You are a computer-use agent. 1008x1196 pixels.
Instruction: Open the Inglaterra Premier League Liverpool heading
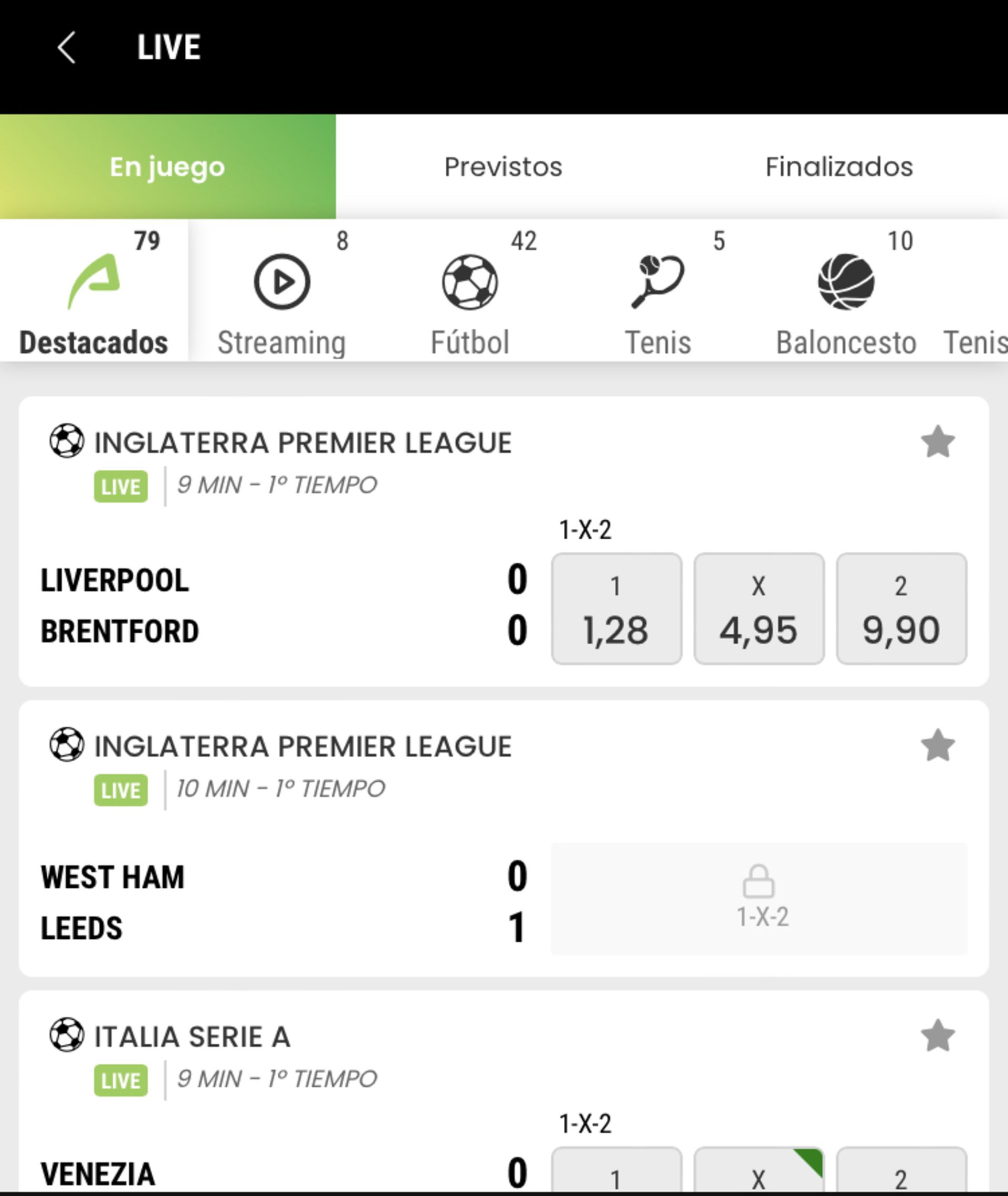303,443
